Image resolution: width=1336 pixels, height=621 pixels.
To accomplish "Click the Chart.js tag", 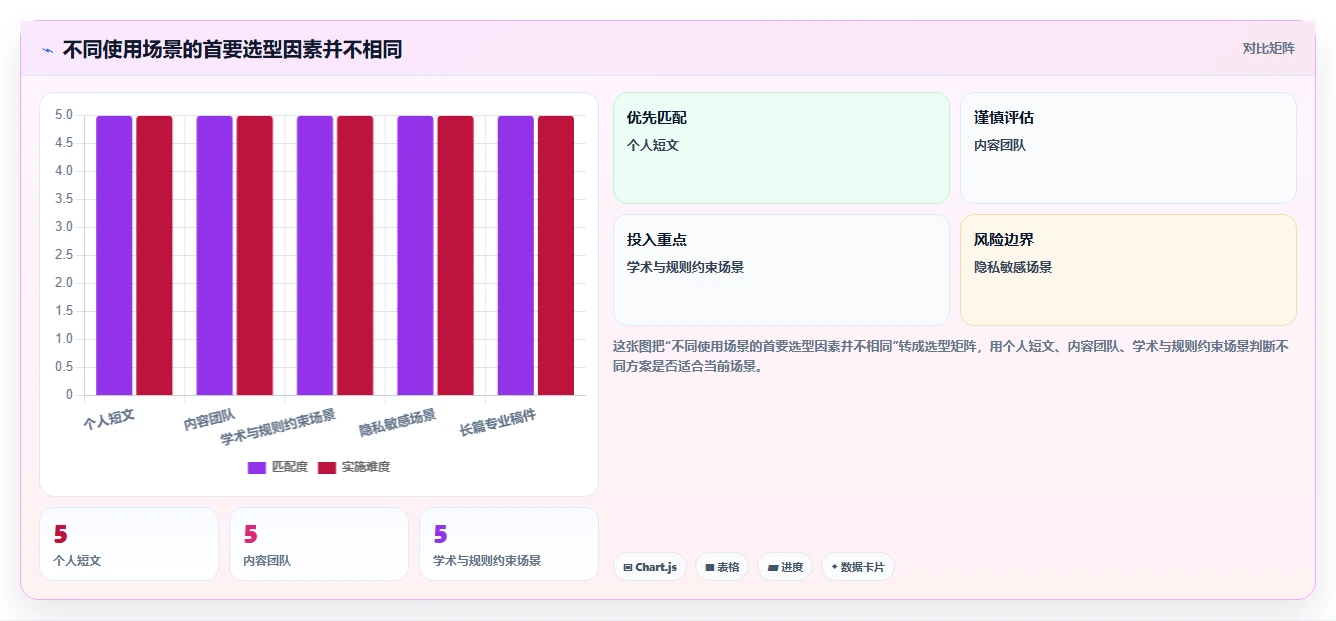I will [x=650, y=567].
